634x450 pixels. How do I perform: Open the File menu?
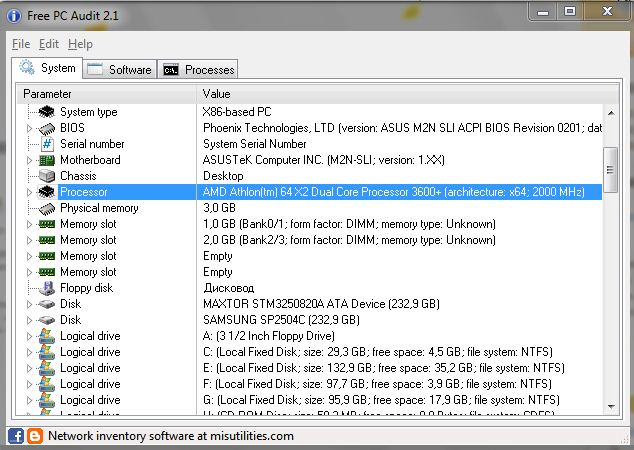pos(21,44)
